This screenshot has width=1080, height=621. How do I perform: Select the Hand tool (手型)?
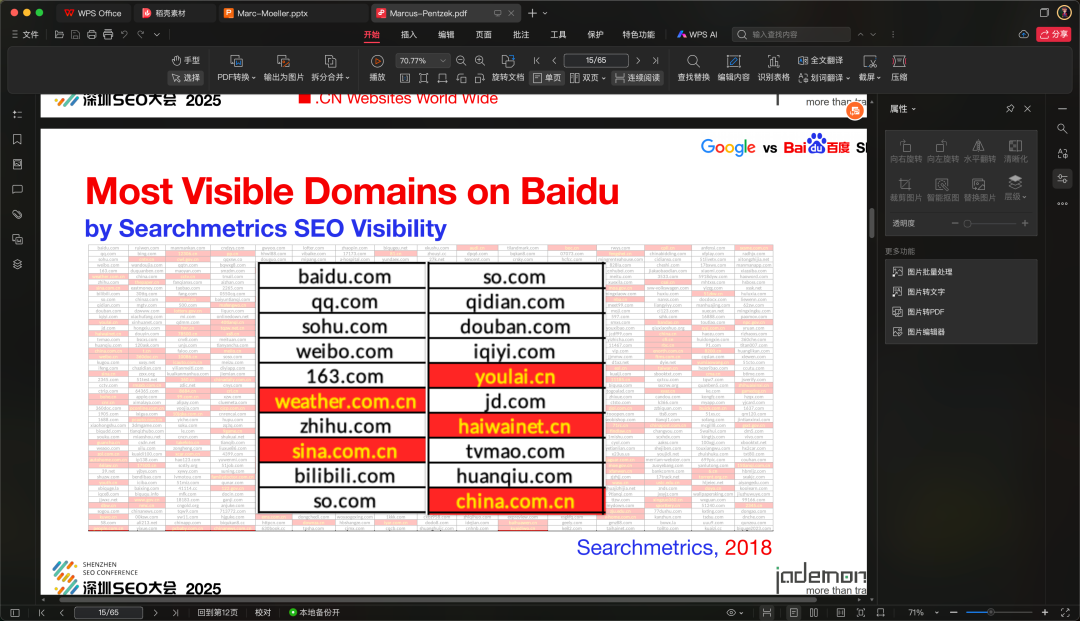[185, 61]
